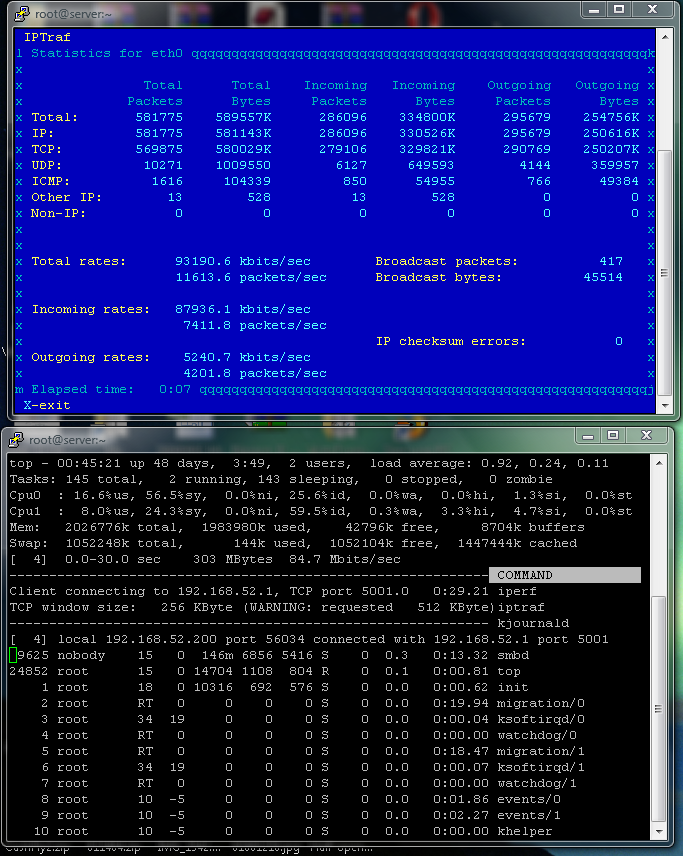Click the green cursor before PID 9625
683x856 pixels.
[13, 655]
